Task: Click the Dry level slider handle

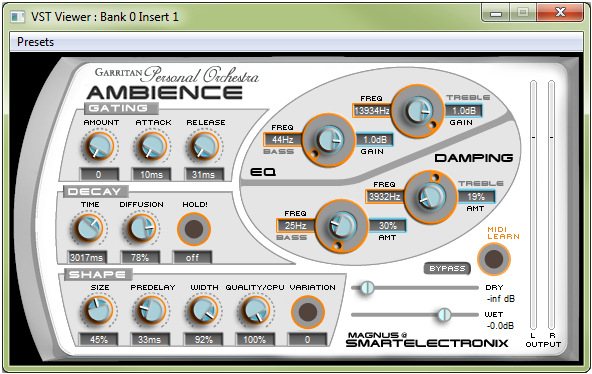Action: click(367, 288)
